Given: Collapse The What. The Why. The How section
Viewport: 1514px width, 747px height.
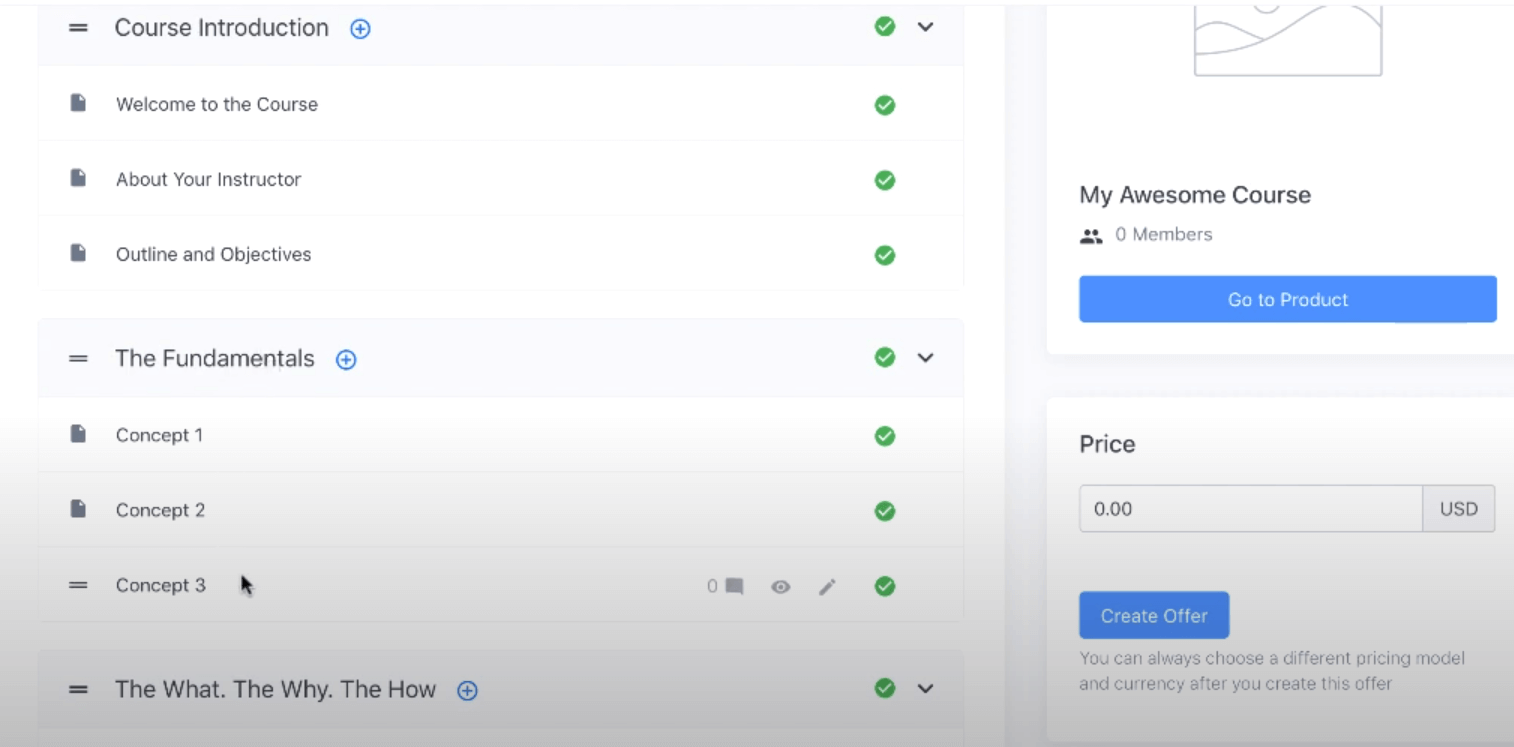Looking at the screenshot, I should (x=926, y=688).
